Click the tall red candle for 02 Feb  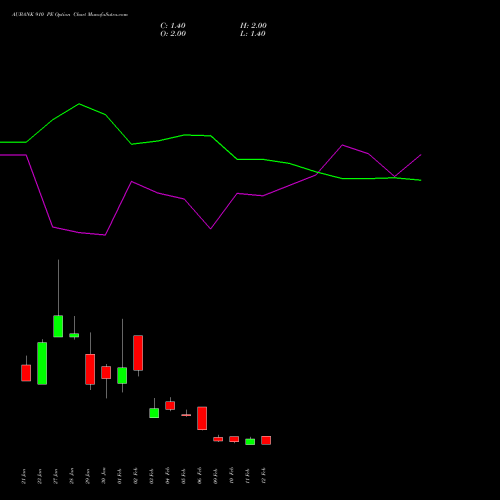(x=138, y=353)
